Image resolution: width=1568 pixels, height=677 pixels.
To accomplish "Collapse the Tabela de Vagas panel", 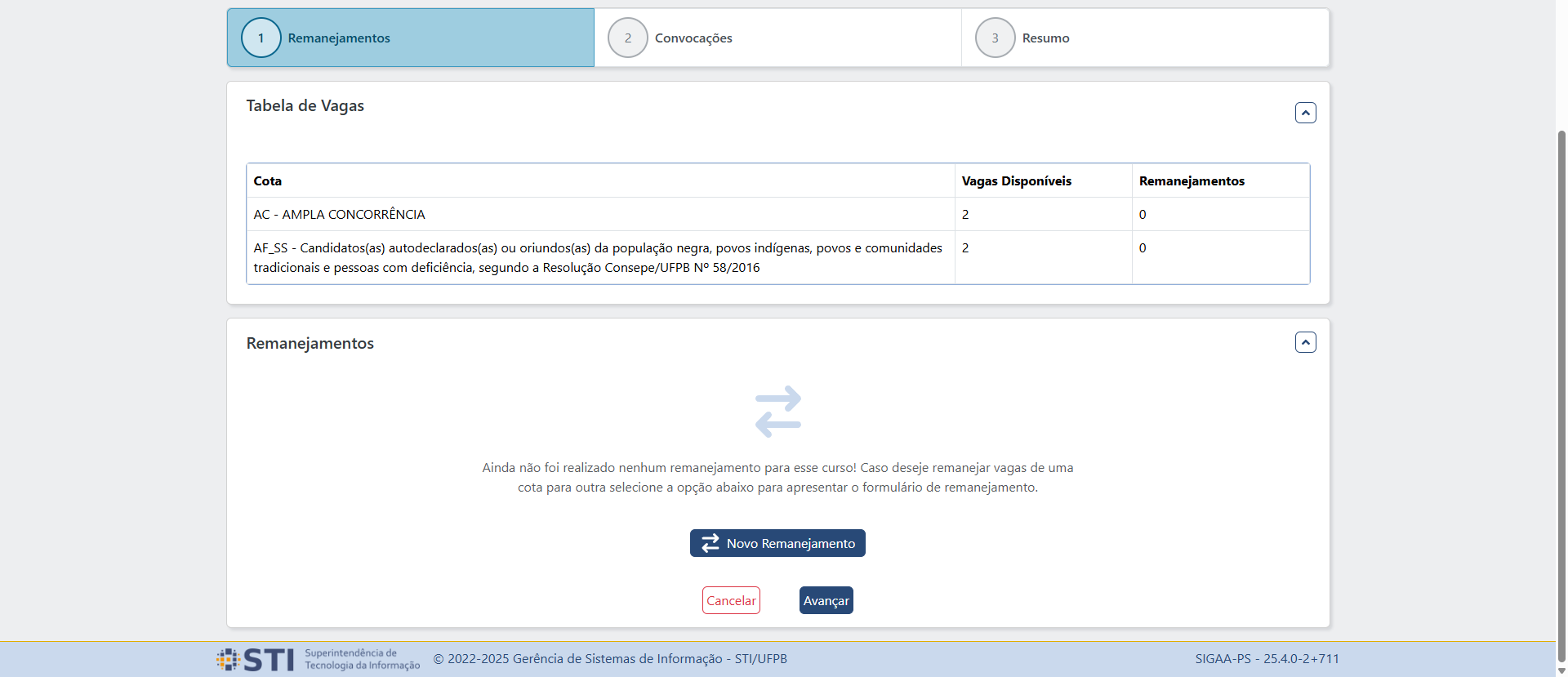I will tap(1305, 113).
